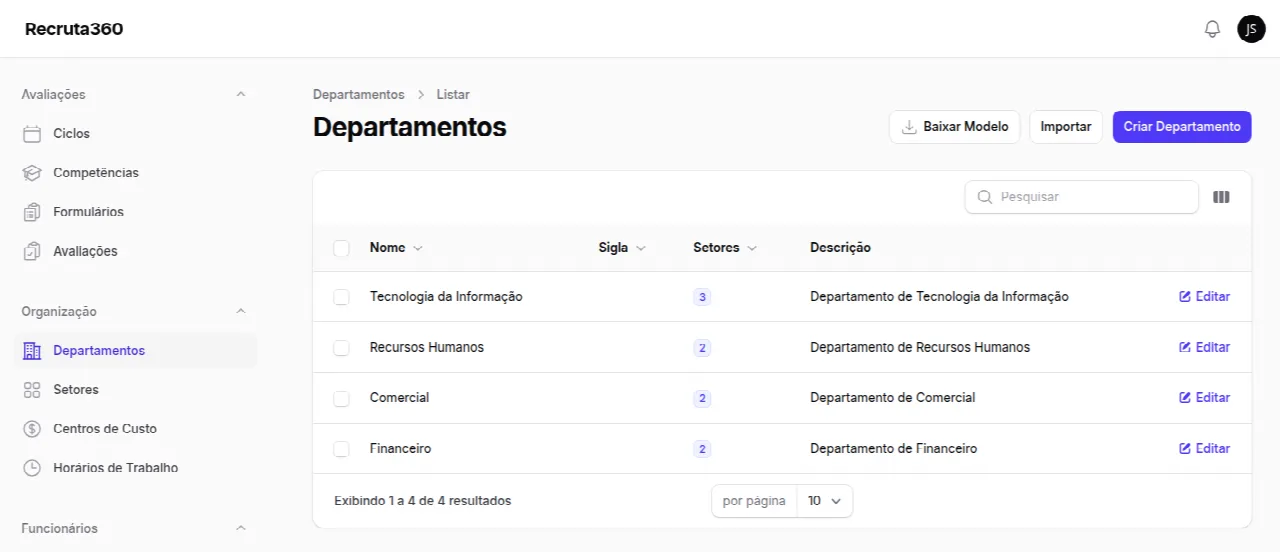Click the name cell Tecnologia da Informação
1280x552 pixels.
[446, 297]
